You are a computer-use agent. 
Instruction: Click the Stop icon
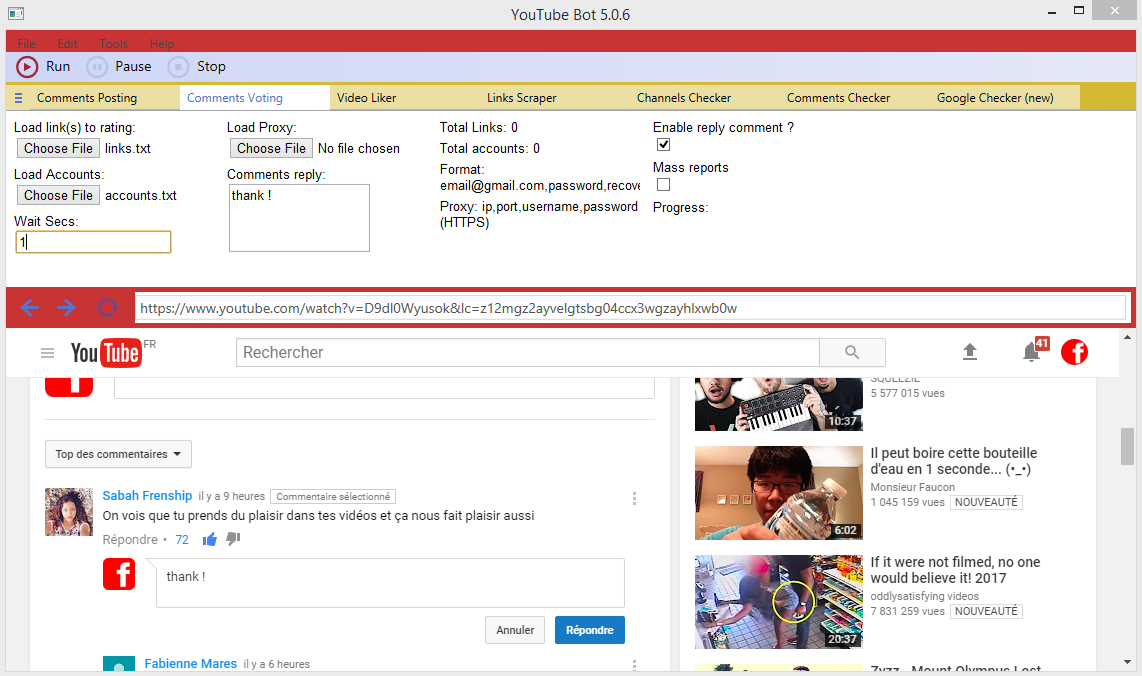click(178, 67)
